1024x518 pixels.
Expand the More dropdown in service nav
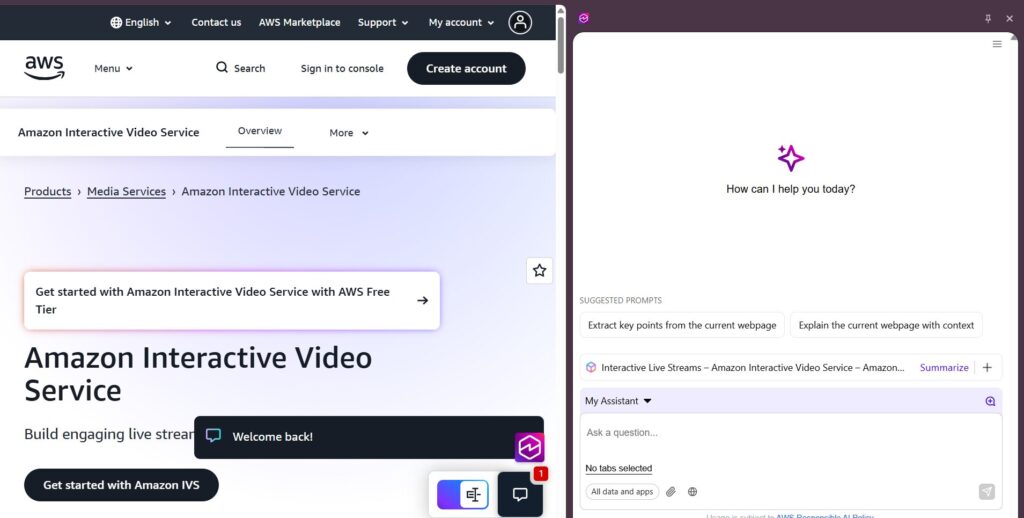349,133
